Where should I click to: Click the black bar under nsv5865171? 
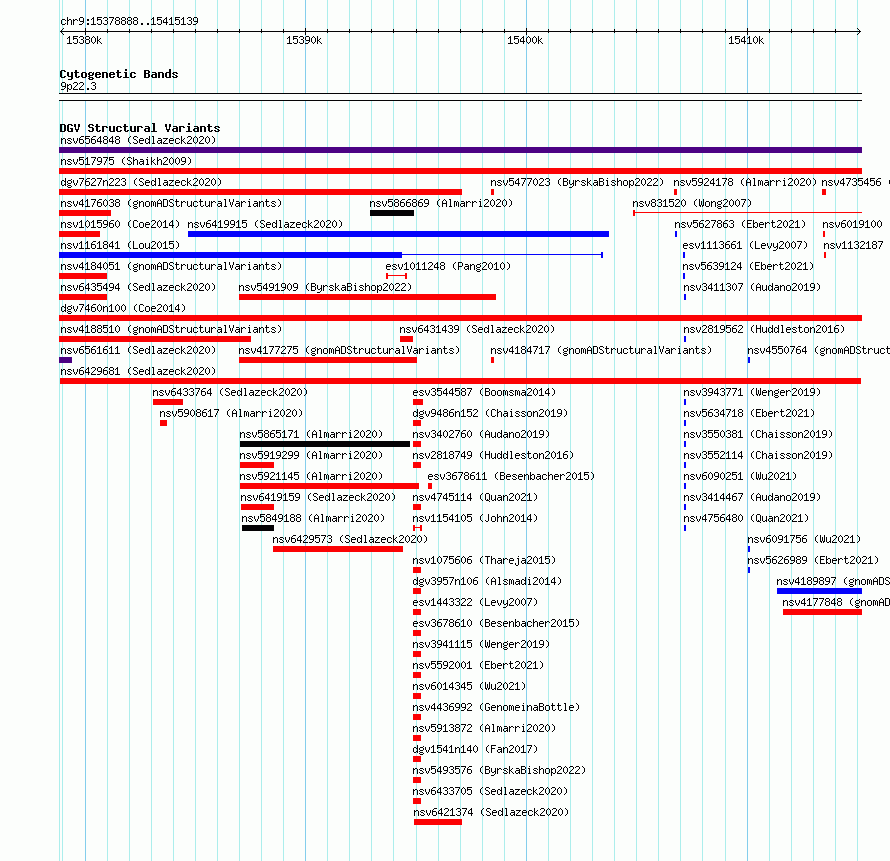pos(325,444)
